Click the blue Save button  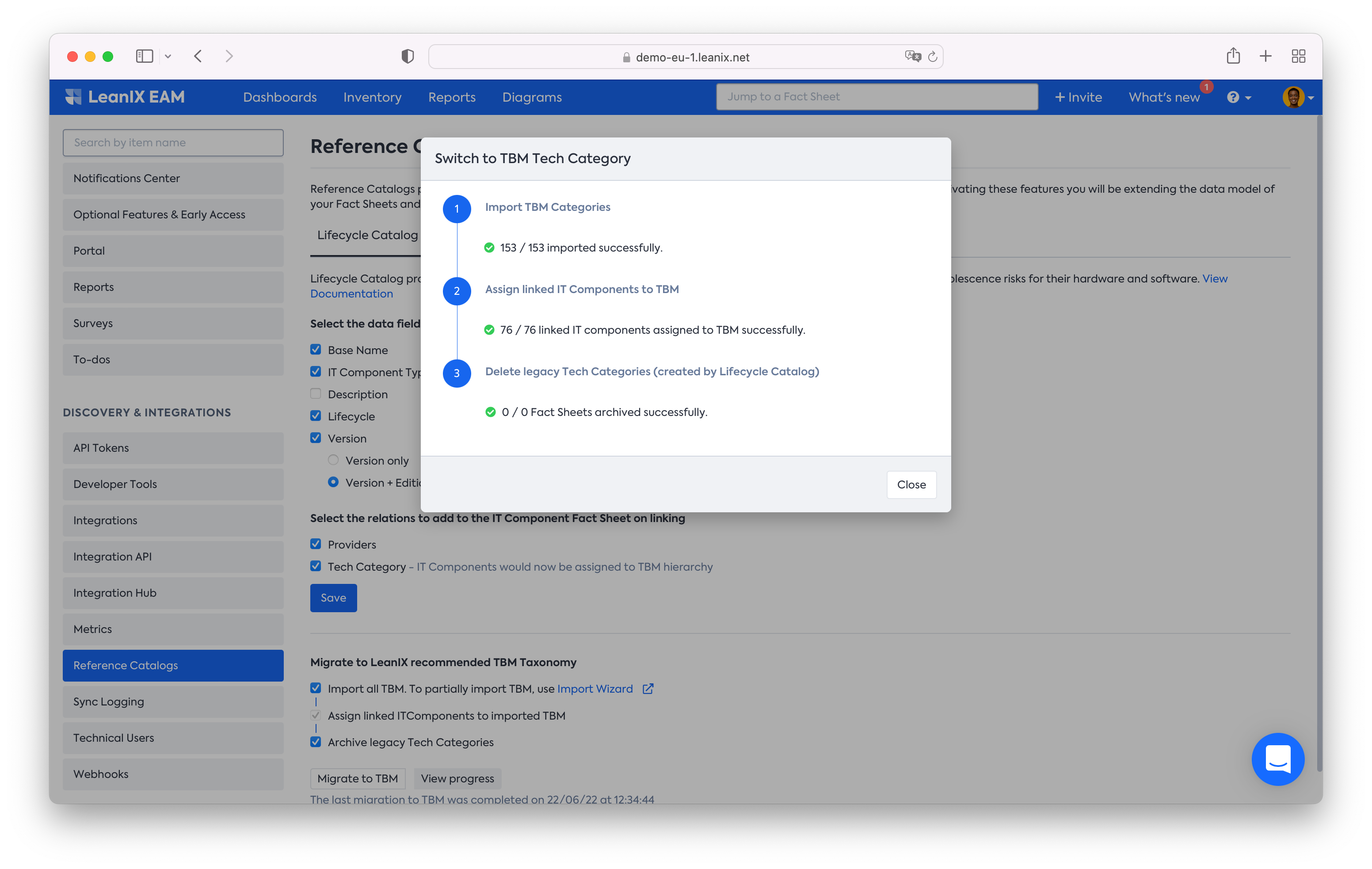[333, 598]
